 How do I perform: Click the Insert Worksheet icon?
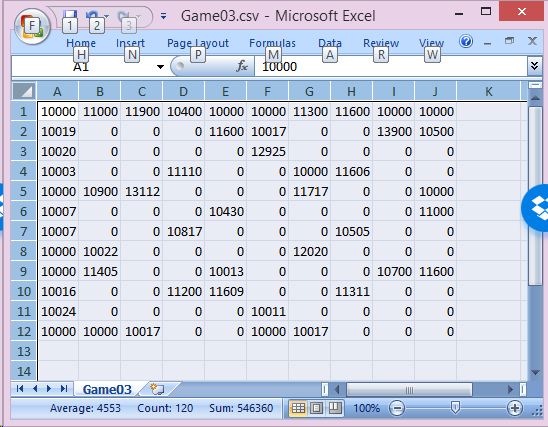tap(157, 389)
